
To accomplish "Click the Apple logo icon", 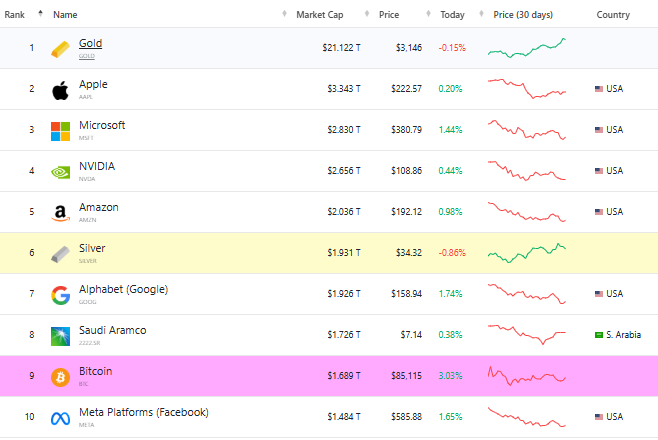I will coord(61,90).
